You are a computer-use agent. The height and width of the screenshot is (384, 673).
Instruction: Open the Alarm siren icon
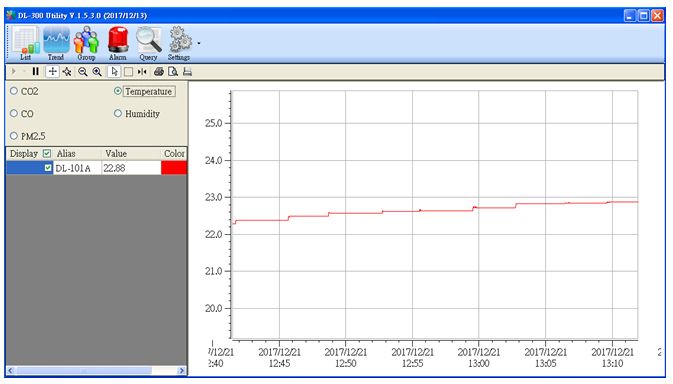coord(118,43)
